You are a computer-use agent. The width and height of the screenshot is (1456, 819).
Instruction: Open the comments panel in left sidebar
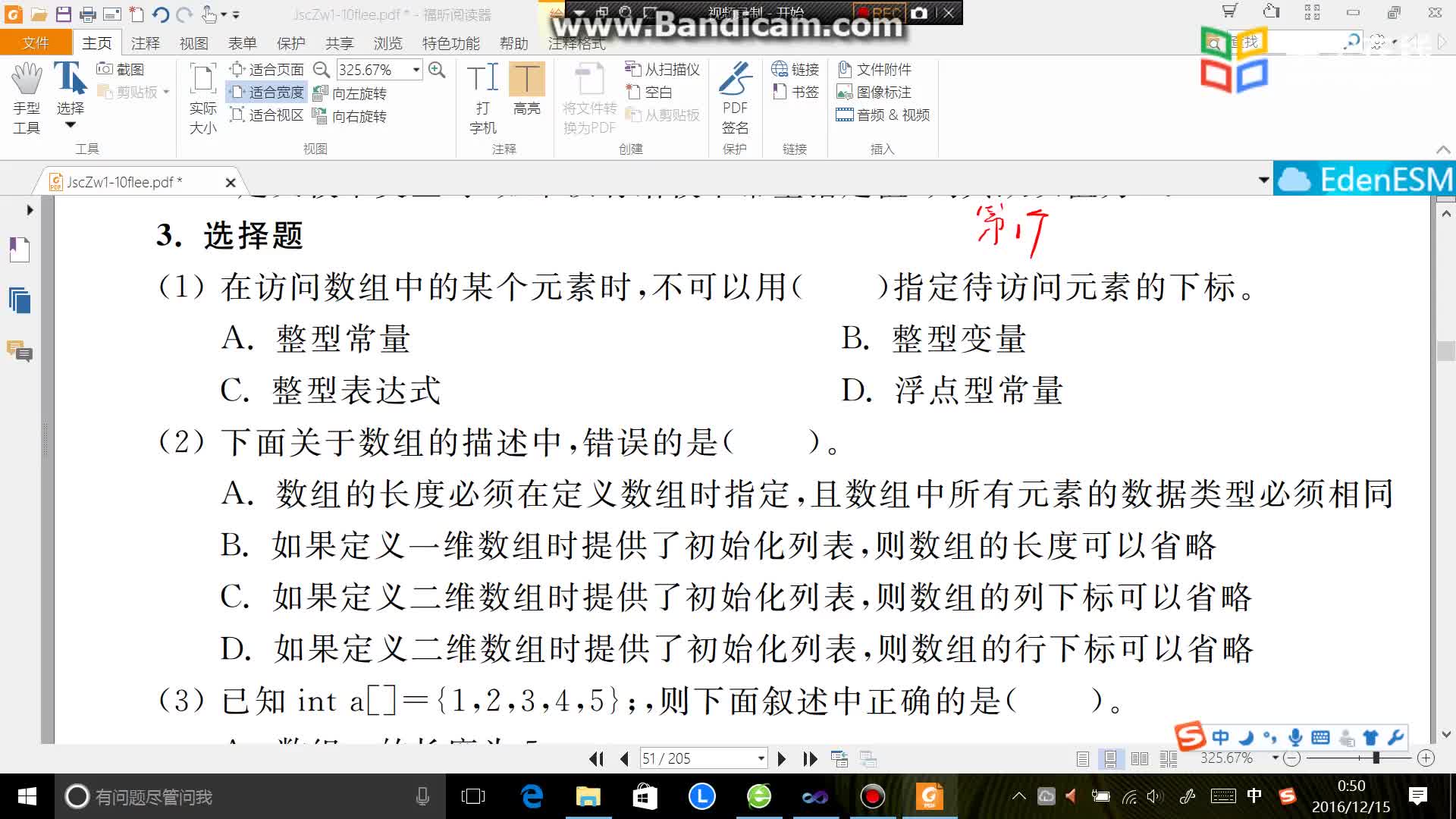[x=20, y=351]
